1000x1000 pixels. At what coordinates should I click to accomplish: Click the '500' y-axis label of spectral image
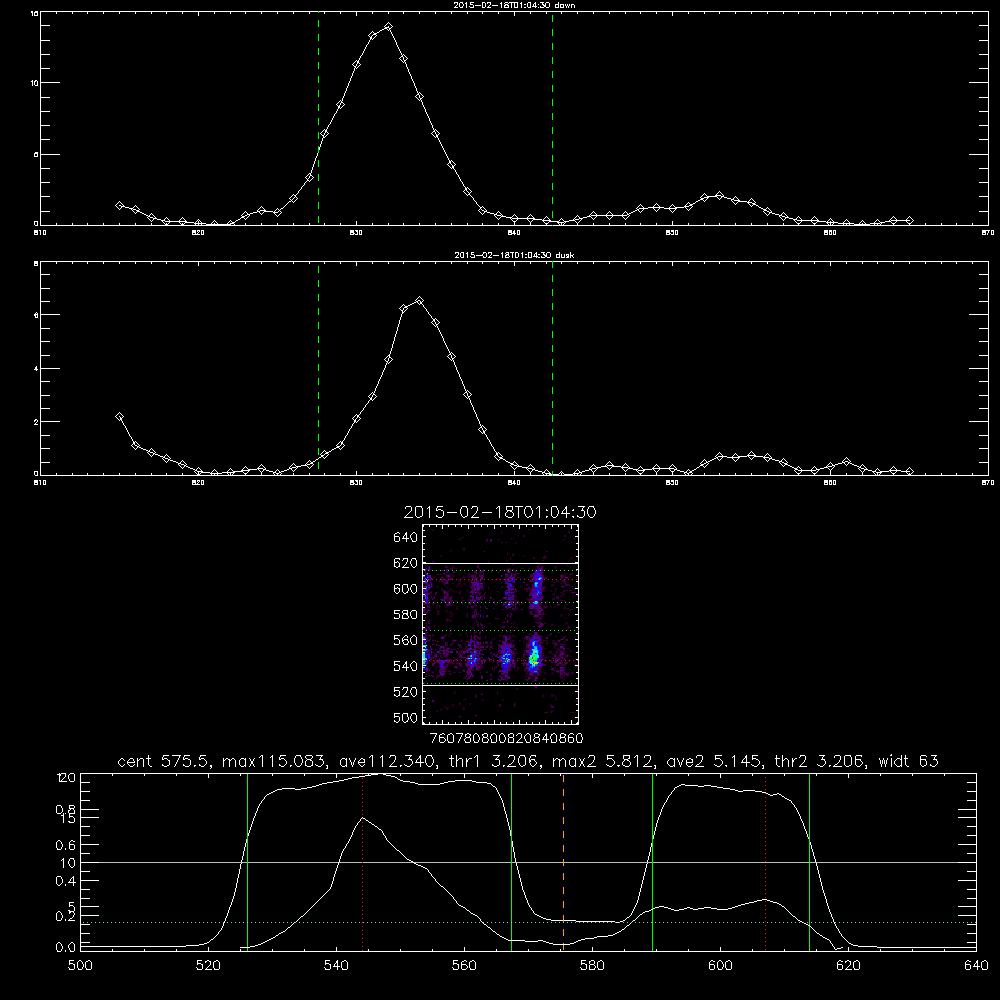(405, 717)
